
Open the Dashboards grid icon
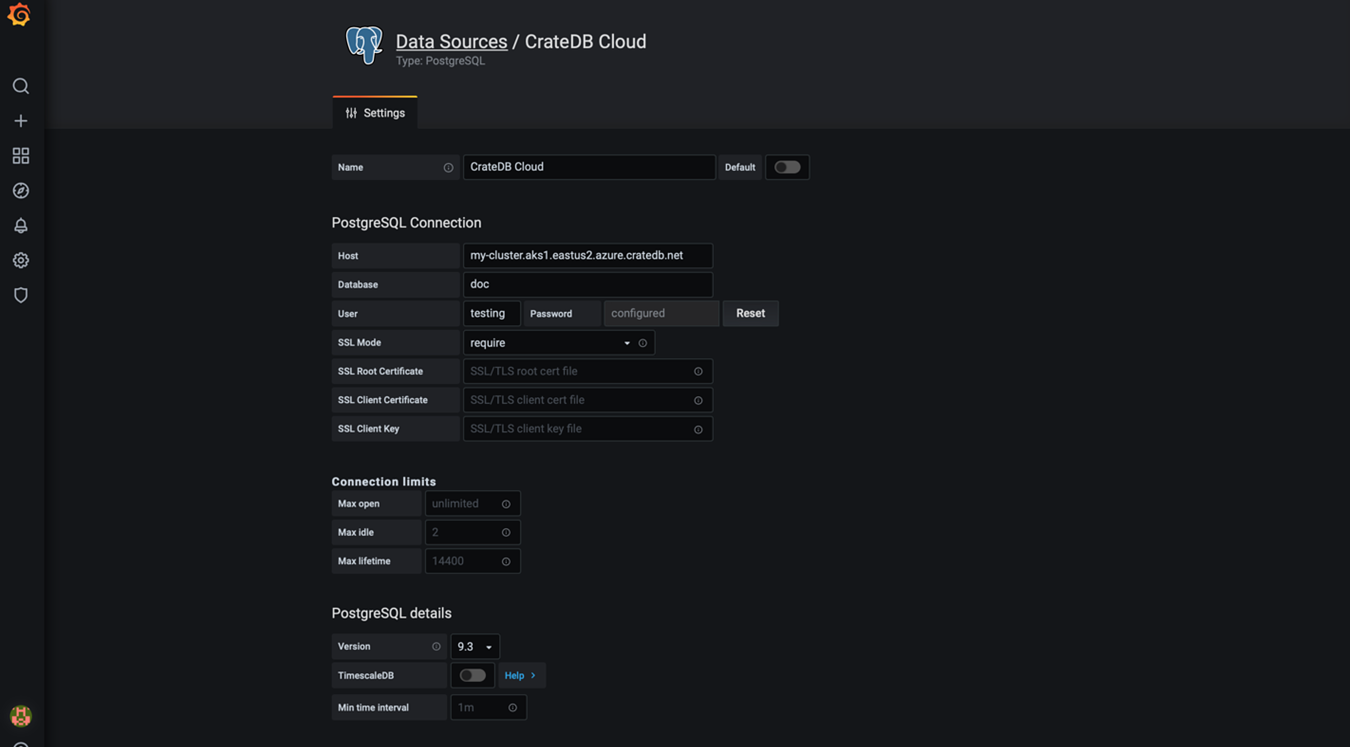pyautogui.click(x=20, y=156)
